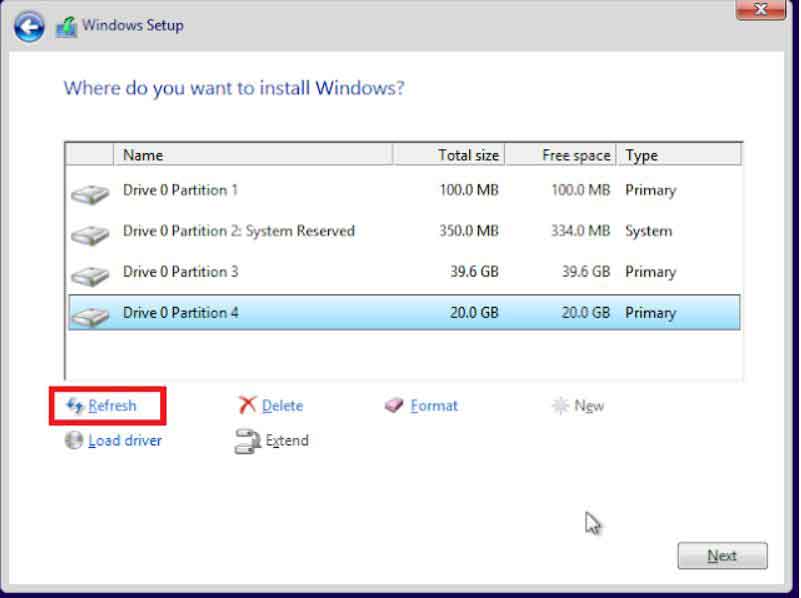
Task: Click the Format eraser icon
Action: 395,406
